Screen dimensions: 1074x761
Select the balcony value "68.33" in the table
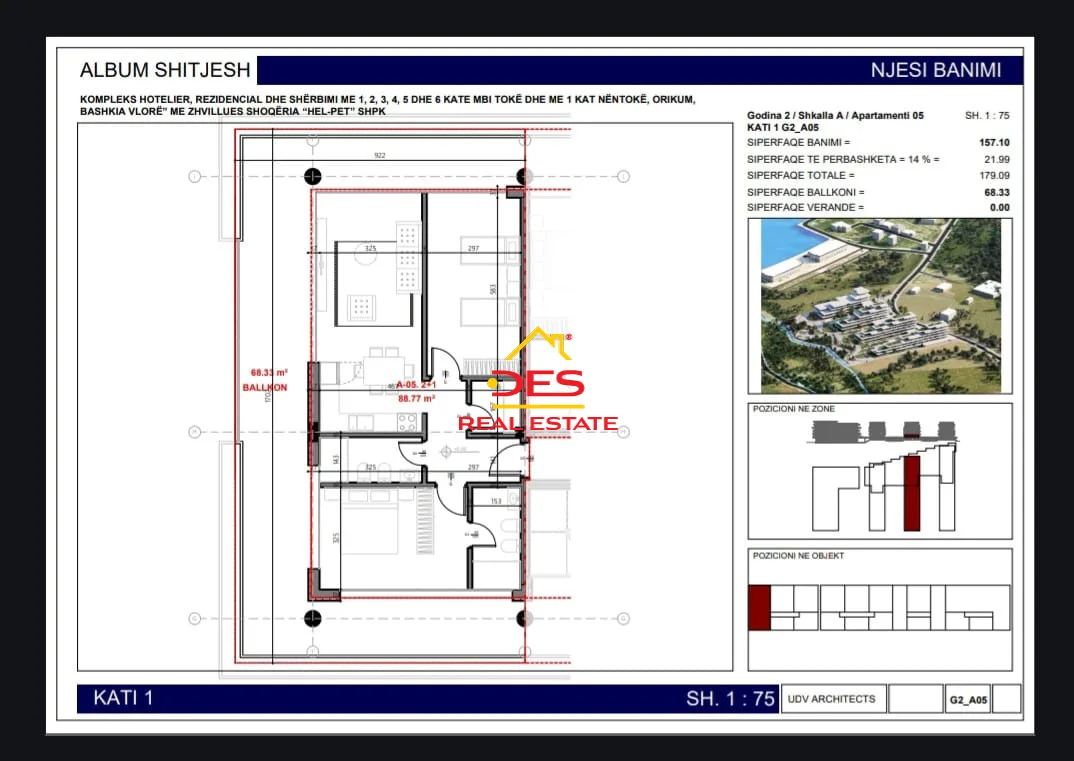pos(997,192)
